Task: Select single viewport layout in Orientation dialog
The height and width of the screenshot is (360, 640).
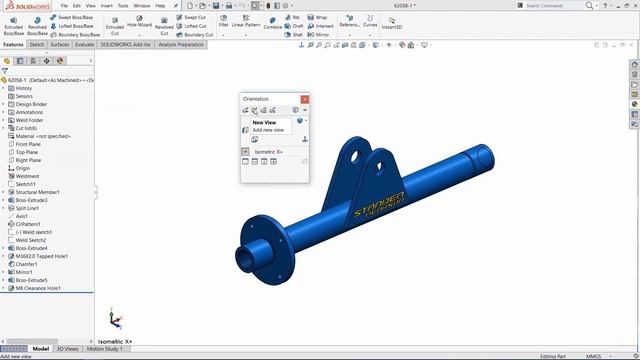Action: [x=245, y=162]
